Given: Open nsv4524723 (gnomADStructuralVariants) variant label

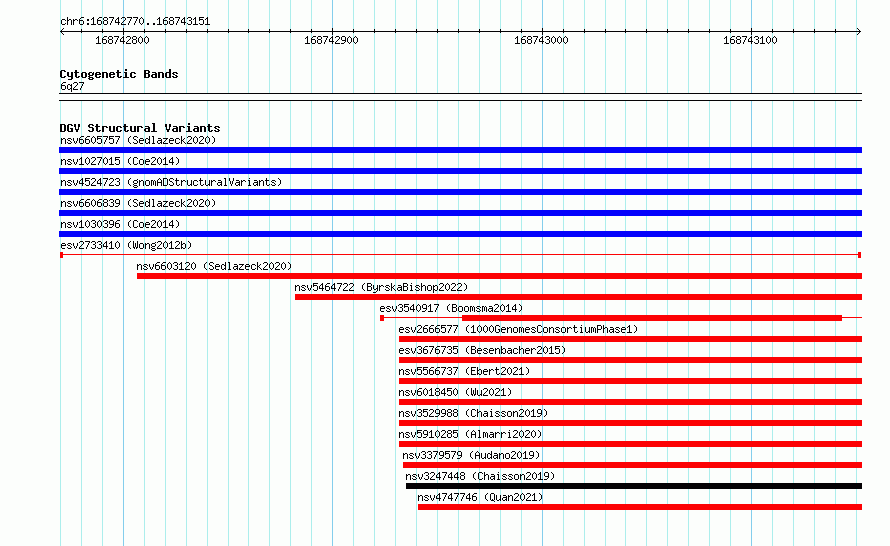Looking at the screenshot, I should pos(171,182).
